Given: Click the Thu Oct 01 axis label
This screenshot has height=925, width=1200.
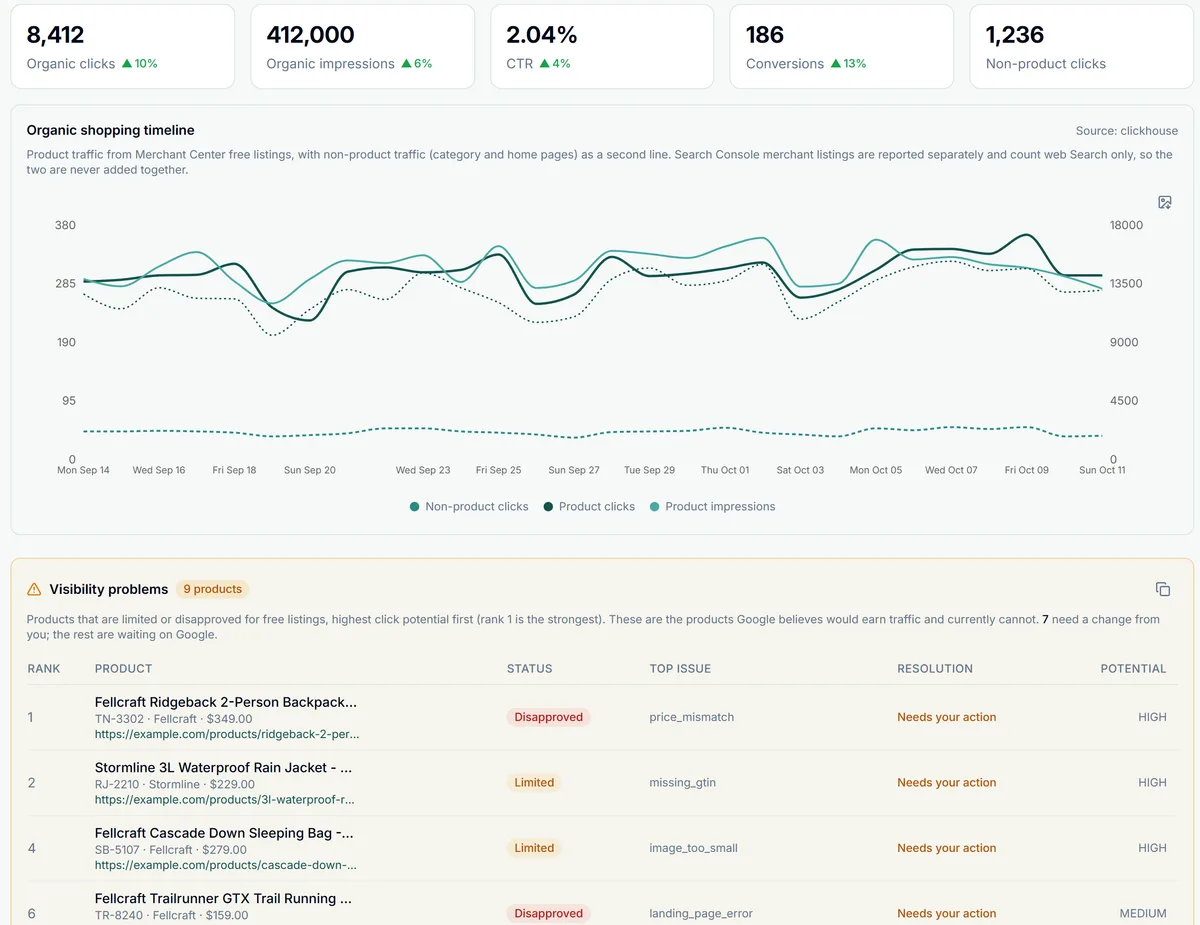Looking at the screenshot, I should [725, 470].
